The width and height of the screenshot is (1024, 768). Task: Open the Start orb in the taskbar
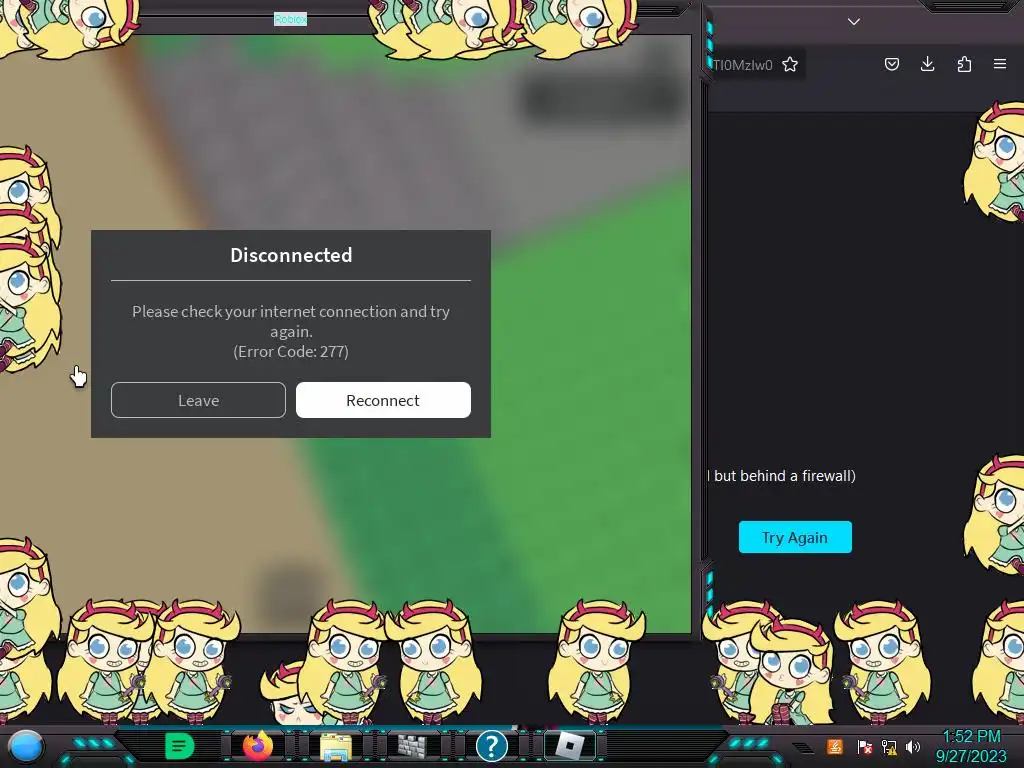26,746
